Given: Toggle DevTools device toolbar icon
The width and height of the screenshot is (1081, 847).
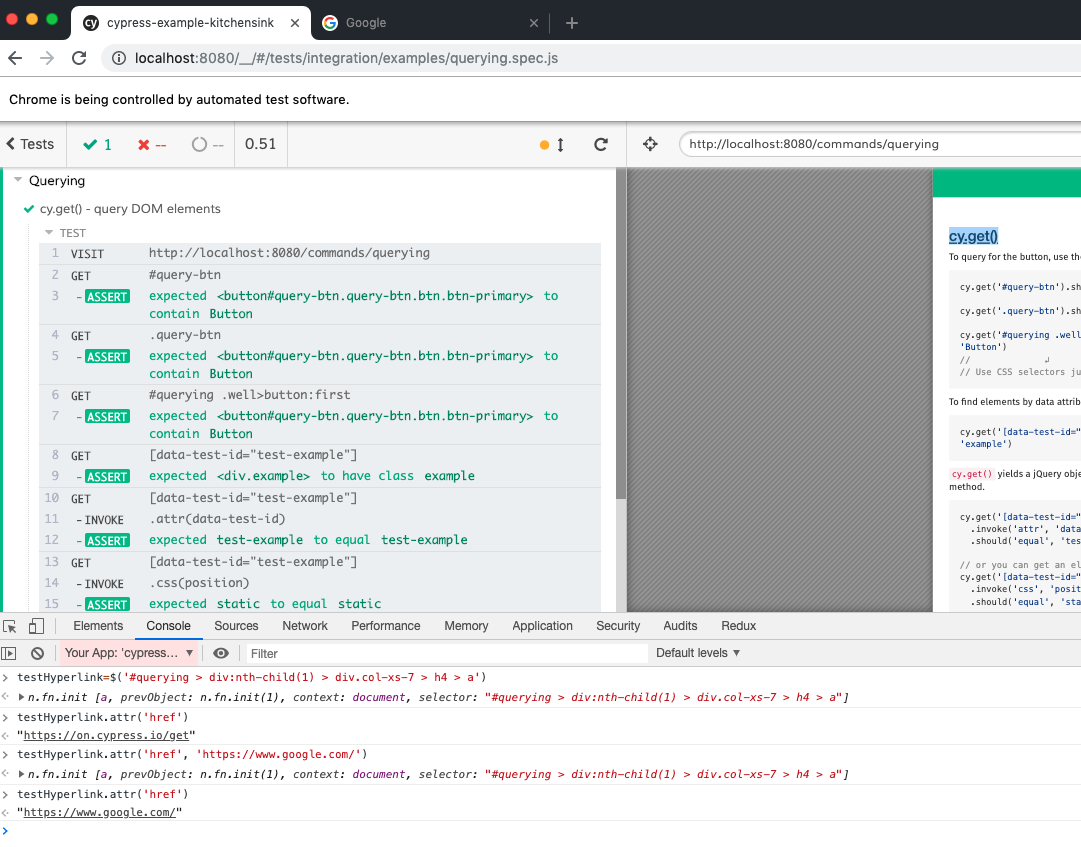Looking at the screenshot, I should tap(37, 626).
